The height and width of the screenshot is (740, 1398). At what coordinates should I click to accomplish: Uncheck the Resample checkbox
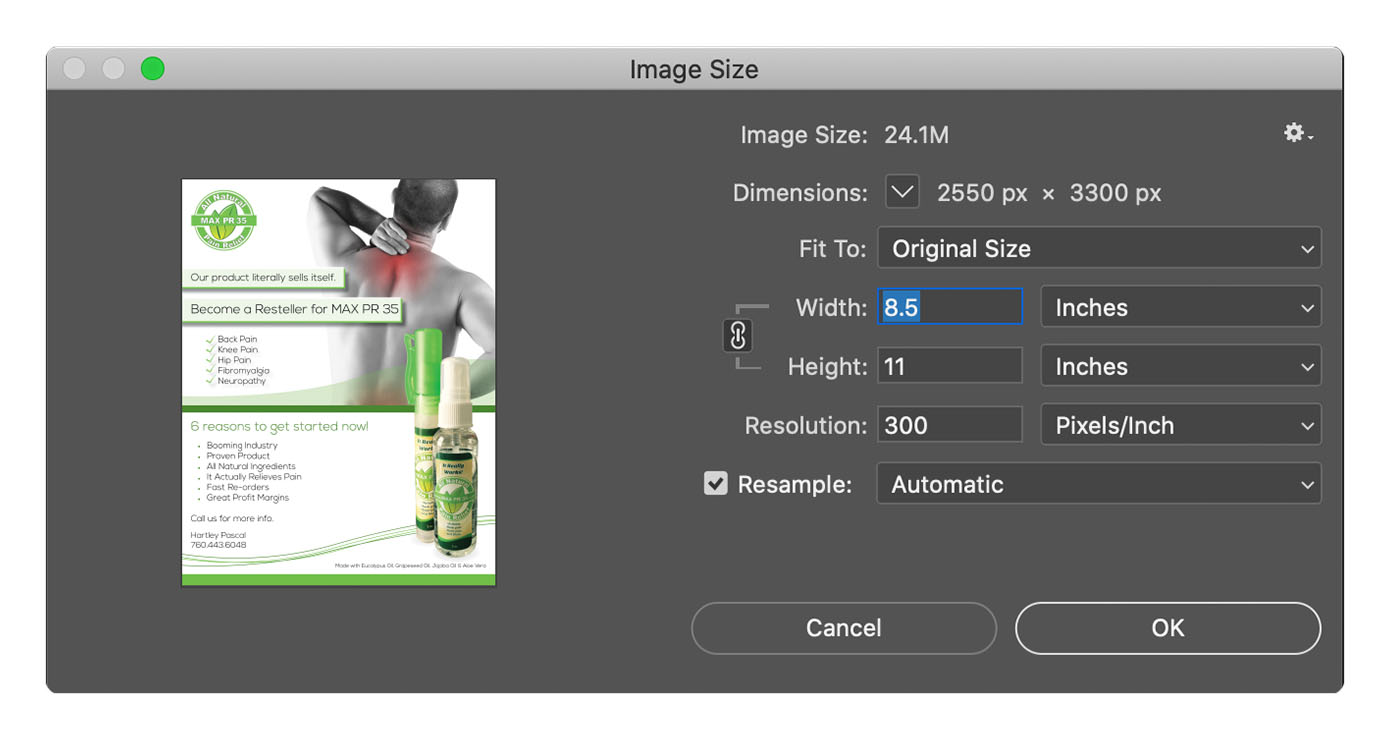click(716, 484)
